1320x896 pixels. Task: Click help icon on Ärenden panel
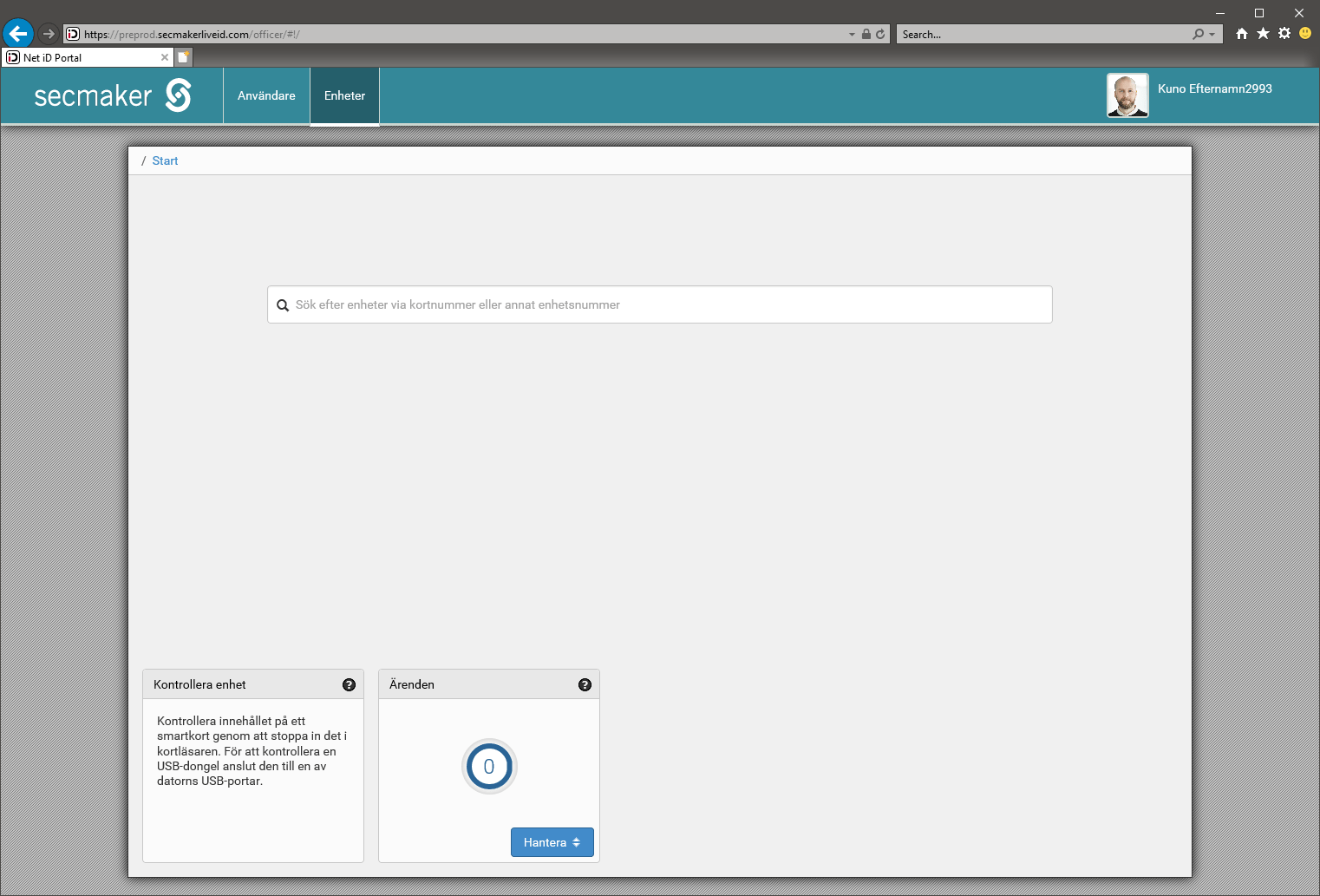coord(585,684)
